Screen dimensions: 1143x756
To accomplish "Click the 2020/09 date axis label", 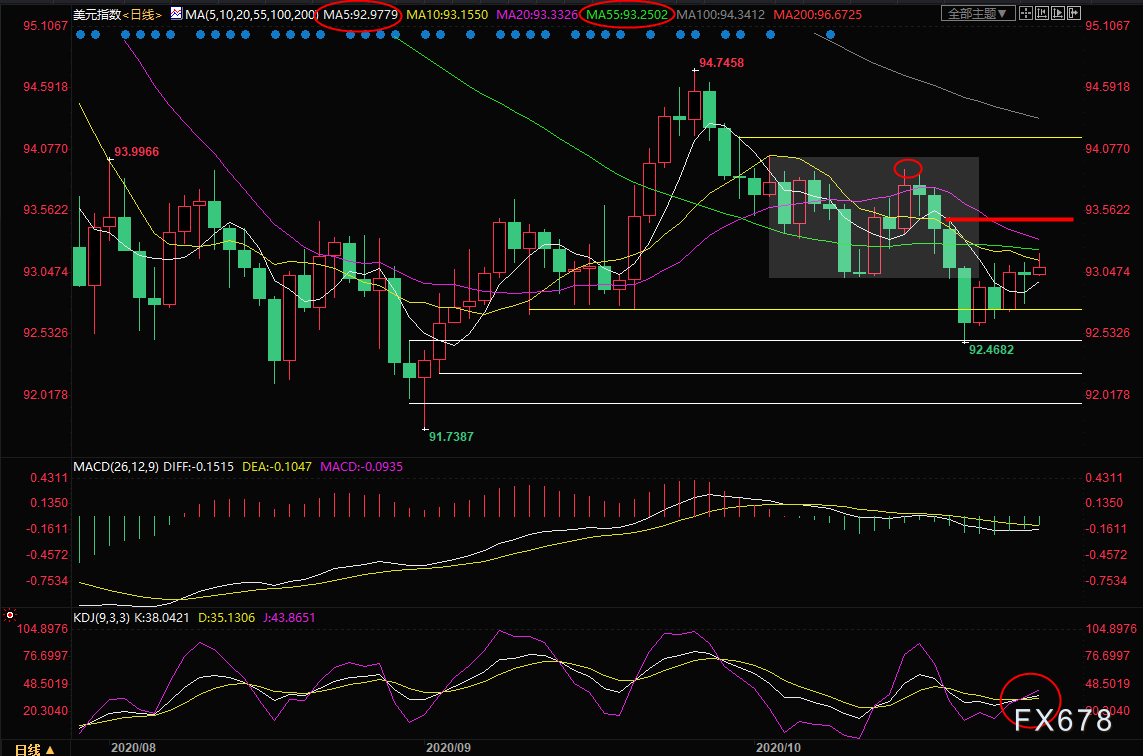I will (x=448, y=748).
